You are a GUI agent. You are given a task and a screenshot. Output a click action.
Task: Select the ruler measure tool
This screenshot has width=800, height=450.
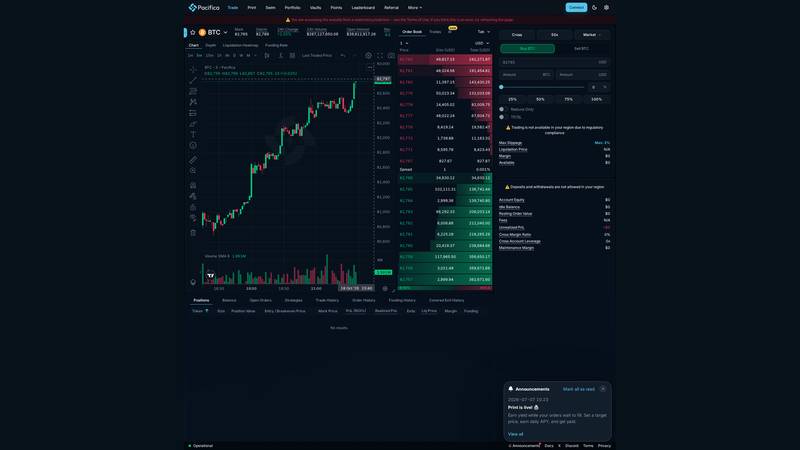coord(193,160)
